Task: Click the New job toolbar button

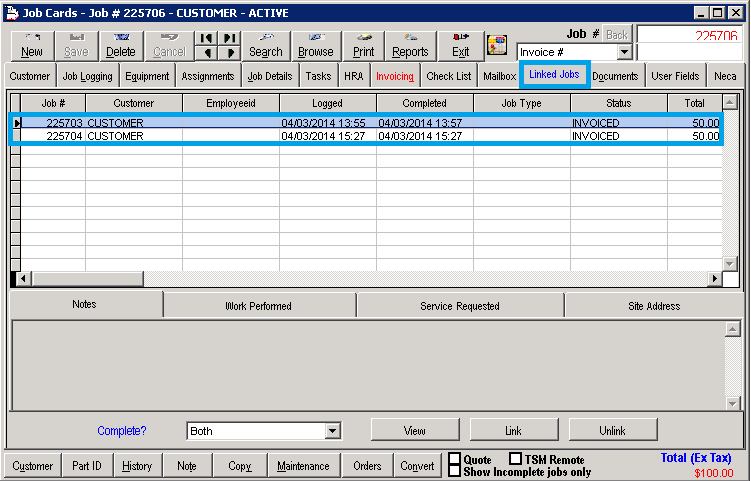Action: (x=32, y=46)
